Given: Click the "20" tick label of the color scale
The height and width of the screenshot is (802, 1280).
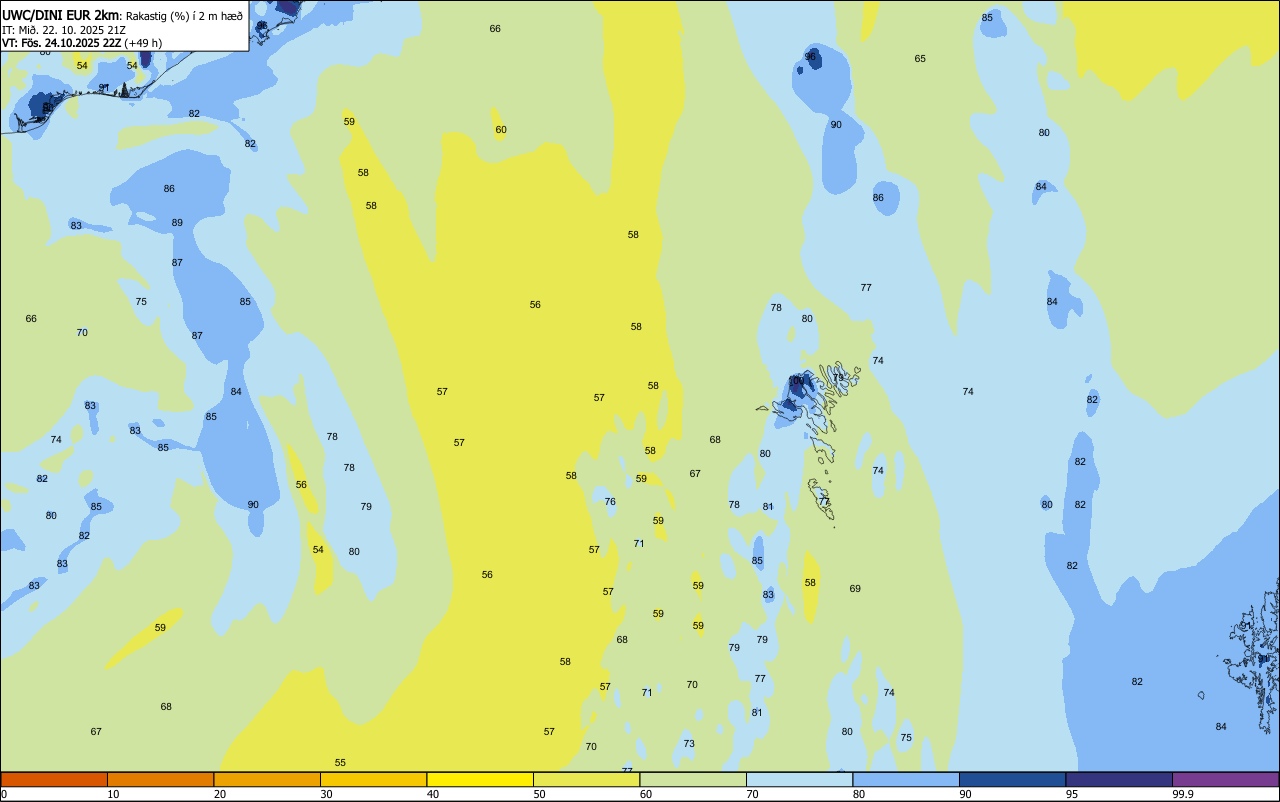Looking at the screenshot, I should click(x=219, y=794).
